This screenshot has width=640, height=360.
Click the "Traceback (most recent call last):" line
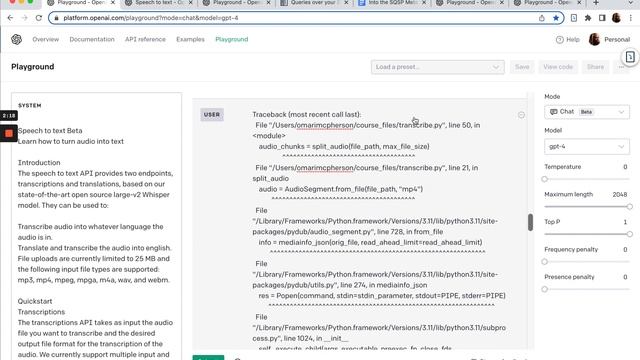[x=307, y=115]
